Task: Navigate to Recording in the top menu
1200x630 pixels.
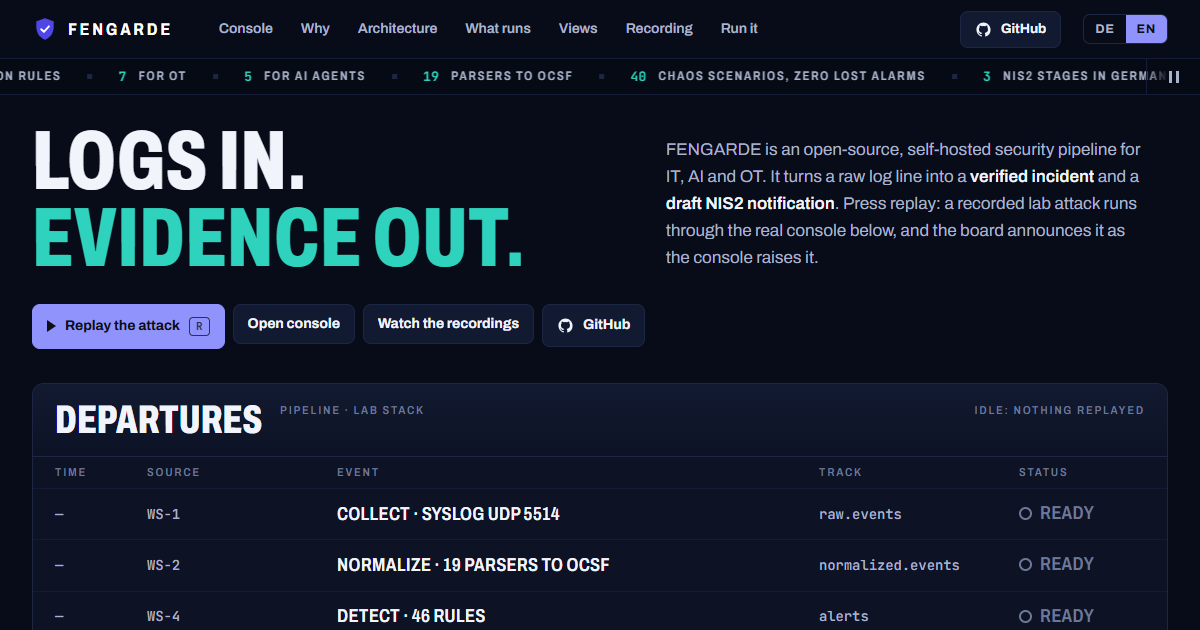Action: pos(659,29)
